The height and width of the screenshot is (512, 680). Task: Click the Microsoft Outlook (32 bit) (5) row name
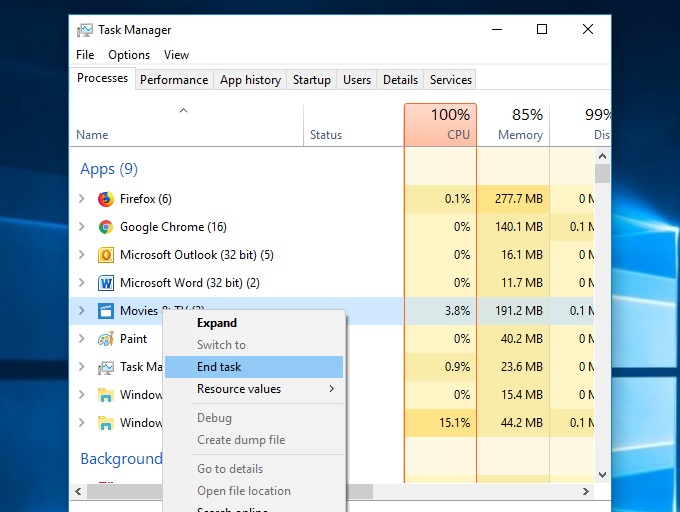pyautogui.click(x=197, y=255)
